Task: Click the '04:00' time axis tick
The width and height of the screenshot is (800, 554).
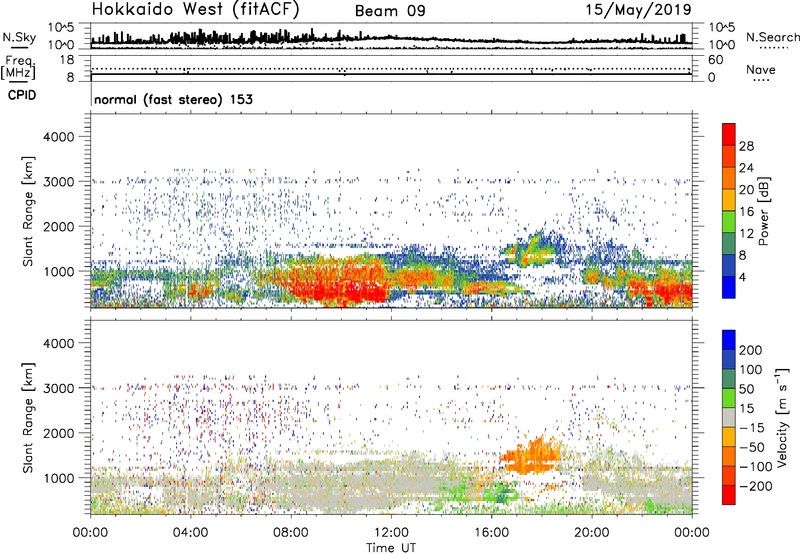Action: coord(190,533)
